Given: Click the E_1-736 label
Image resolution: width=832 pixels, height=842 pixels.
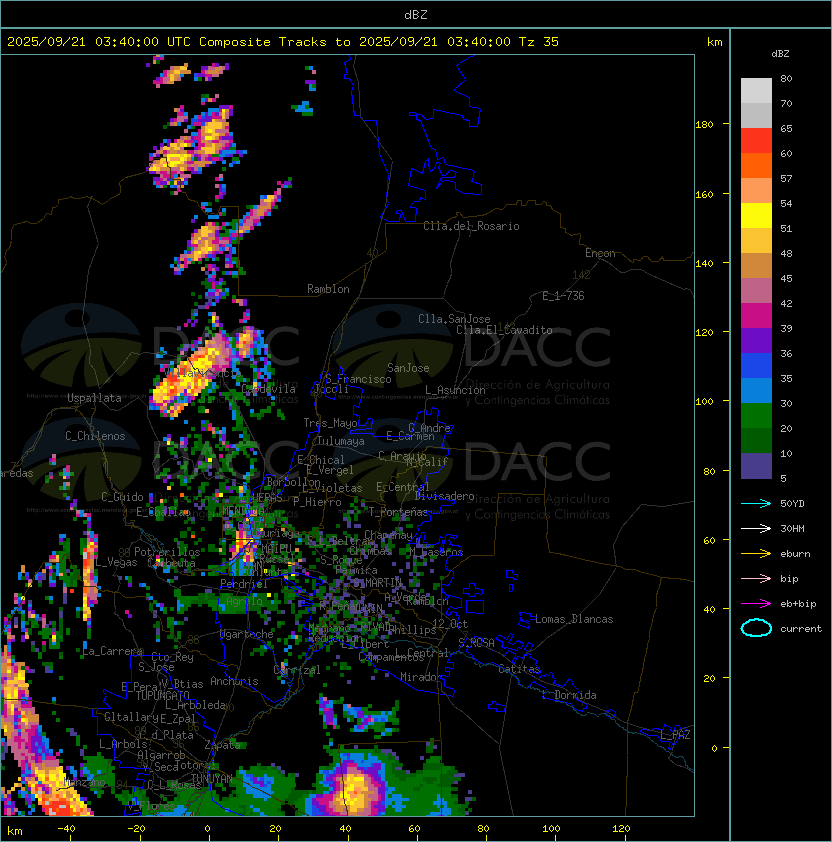Looking at the screenshot, I should pos(563,296).
